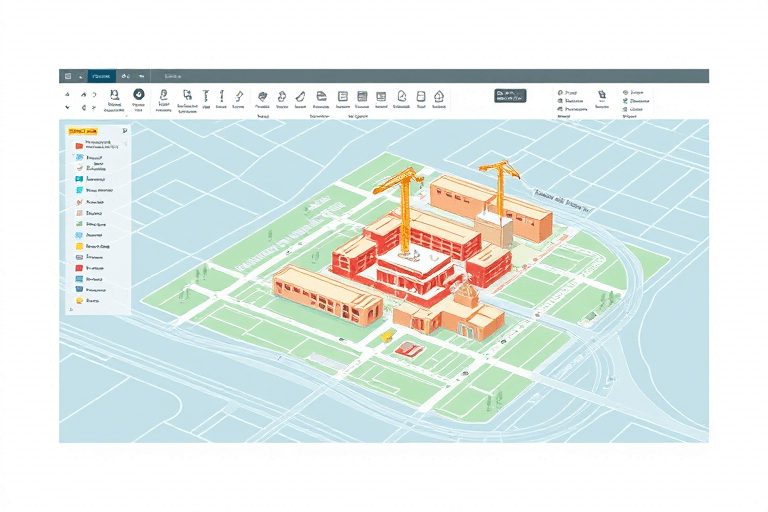Open the second text tab in the title bar
768x512 pixels.
point(177,76)
